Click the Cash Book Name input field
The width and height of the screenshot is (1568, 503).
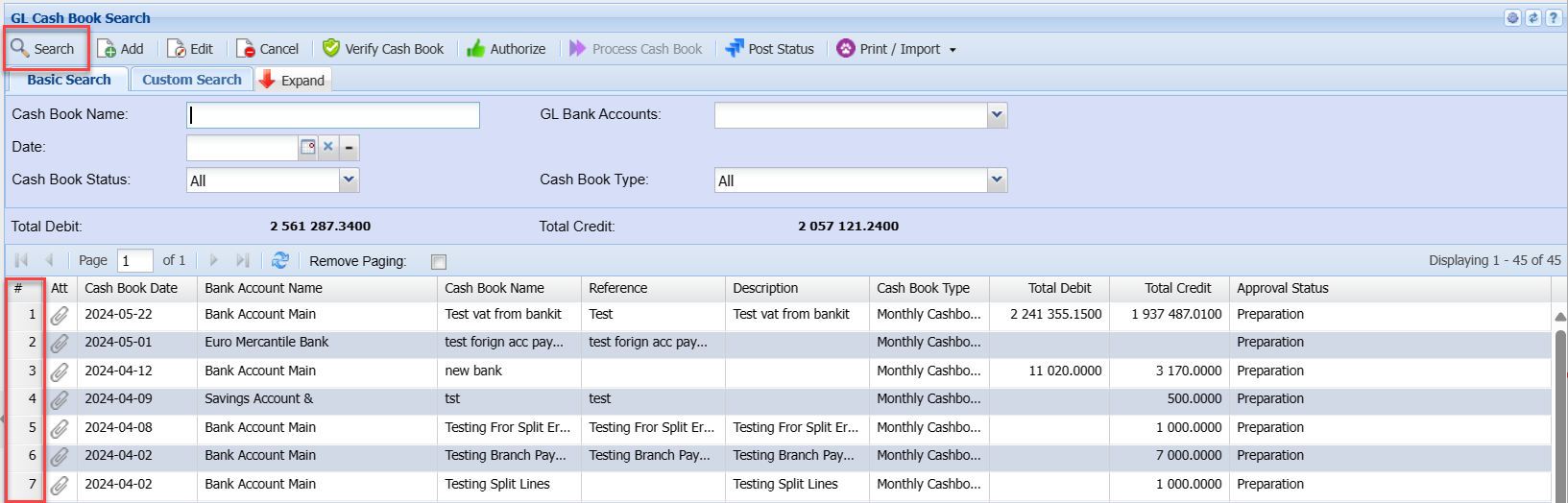point(333,115)
